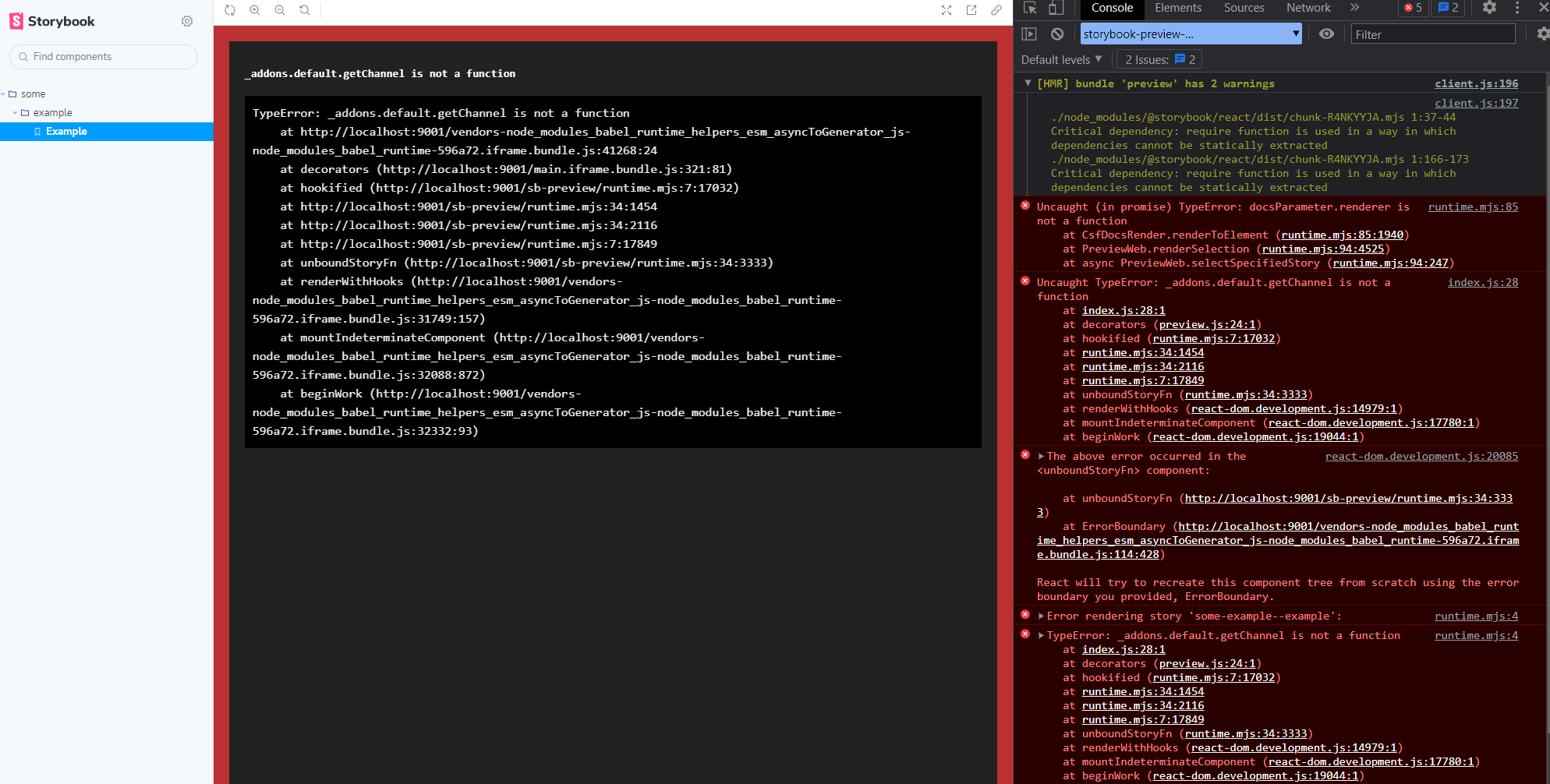Zoom out the story preview

click(x=280, y=10)
